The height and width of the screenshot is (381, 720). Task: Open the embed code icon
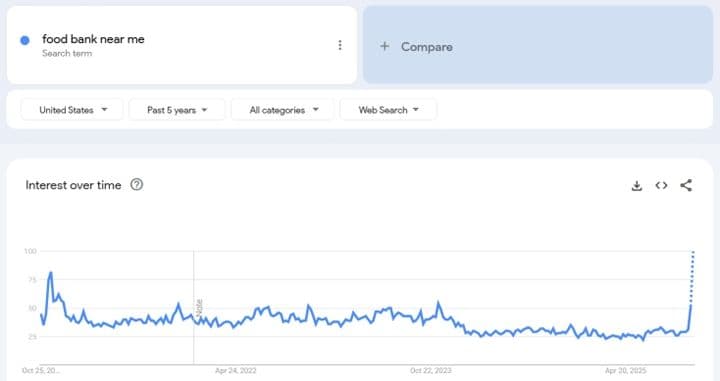[x=661, y=185]
